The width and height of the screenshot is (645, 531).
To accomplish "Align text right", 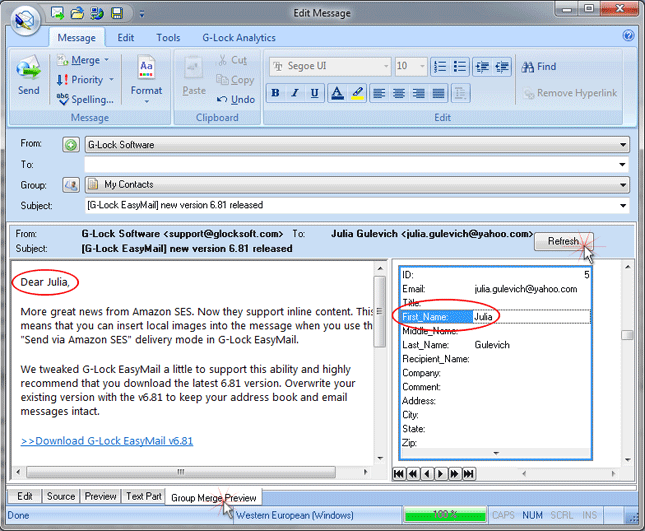I will (419, 93).
